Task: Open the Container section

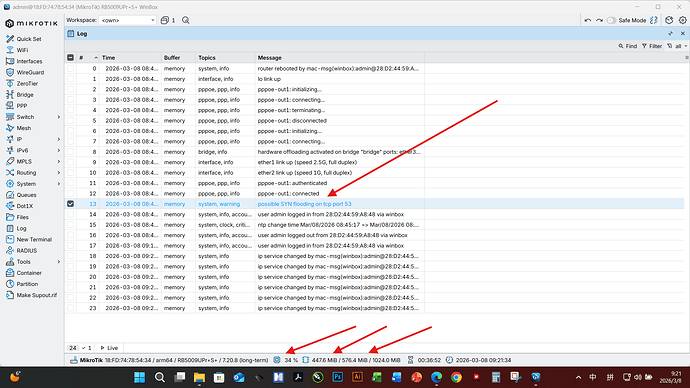Action: pos(24,273)
